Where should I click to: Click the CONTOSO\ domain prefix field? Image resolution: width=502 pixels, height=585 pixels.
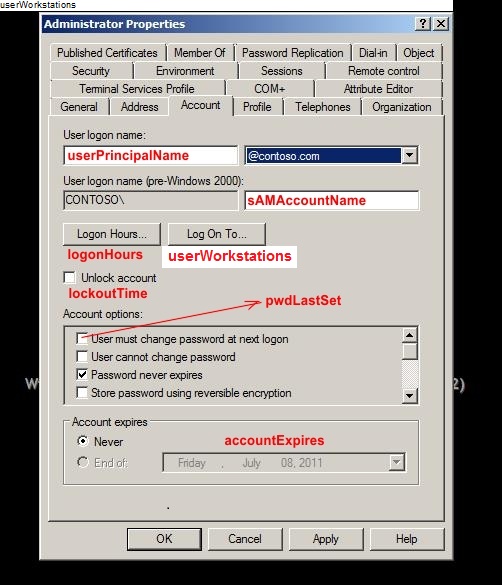(151, 200)
